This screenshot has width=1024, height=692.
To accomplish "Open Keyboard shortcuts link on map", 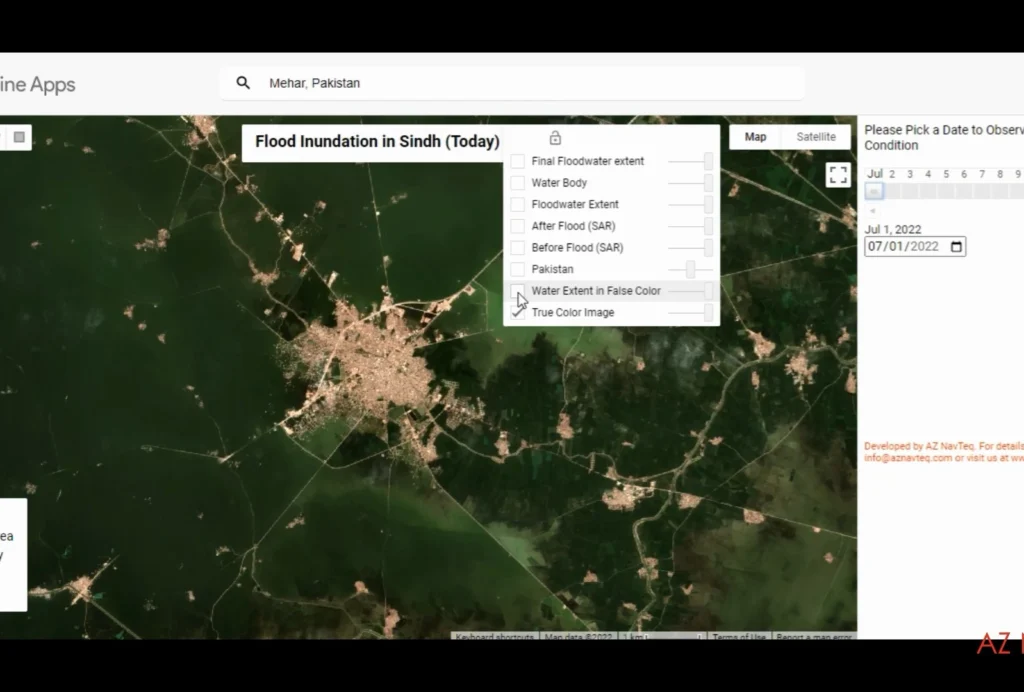I will [494, 637].
